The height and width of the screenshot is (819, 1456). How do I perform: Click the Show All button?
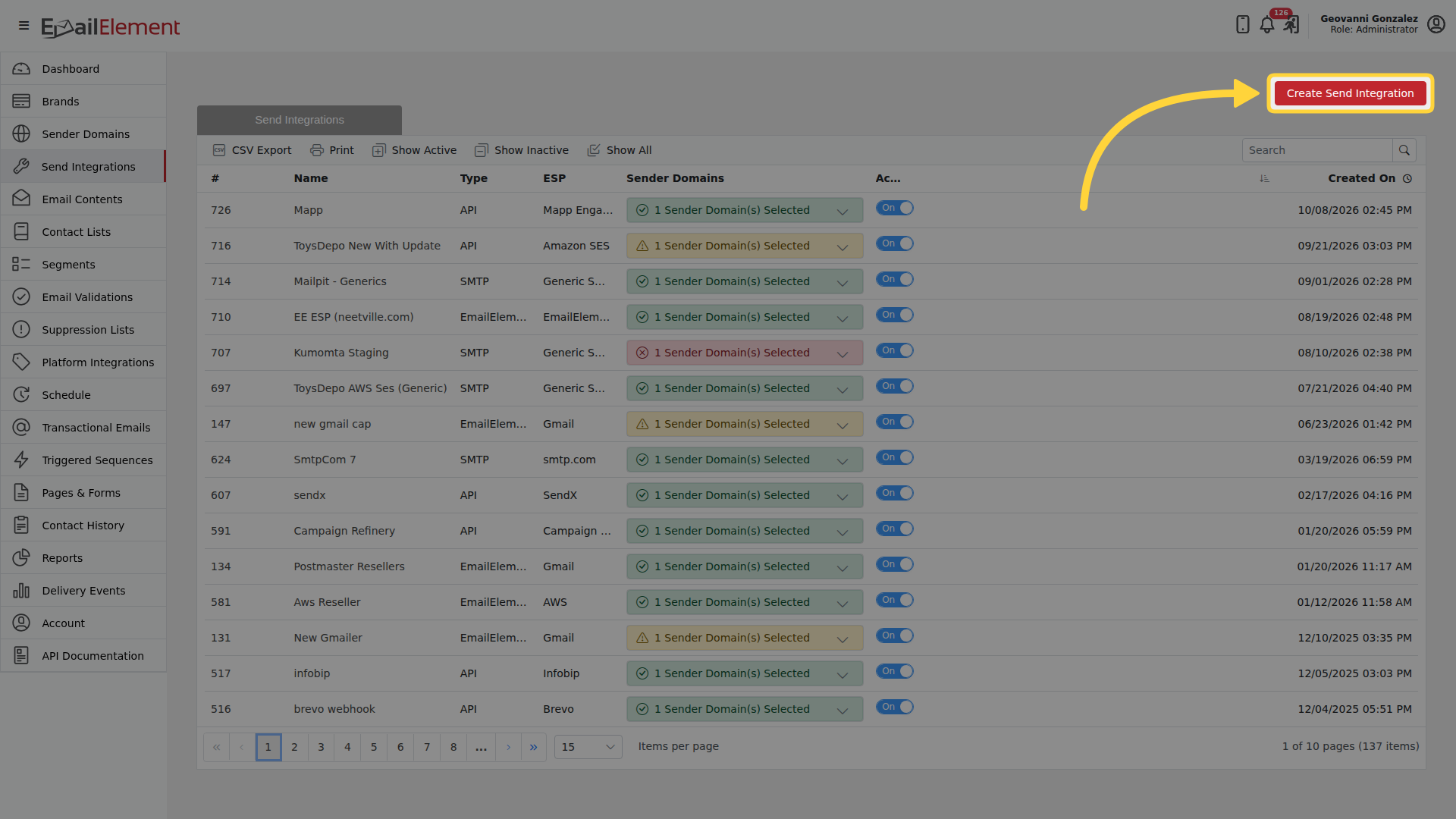[x=620, y=150]
